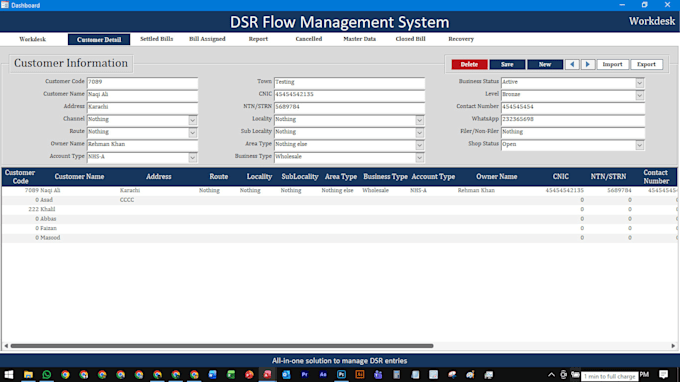Image resolution: width=680 pixels, height=382 pixels.
Task: Open the Windows notification center icon
Action: coord(663,375)
